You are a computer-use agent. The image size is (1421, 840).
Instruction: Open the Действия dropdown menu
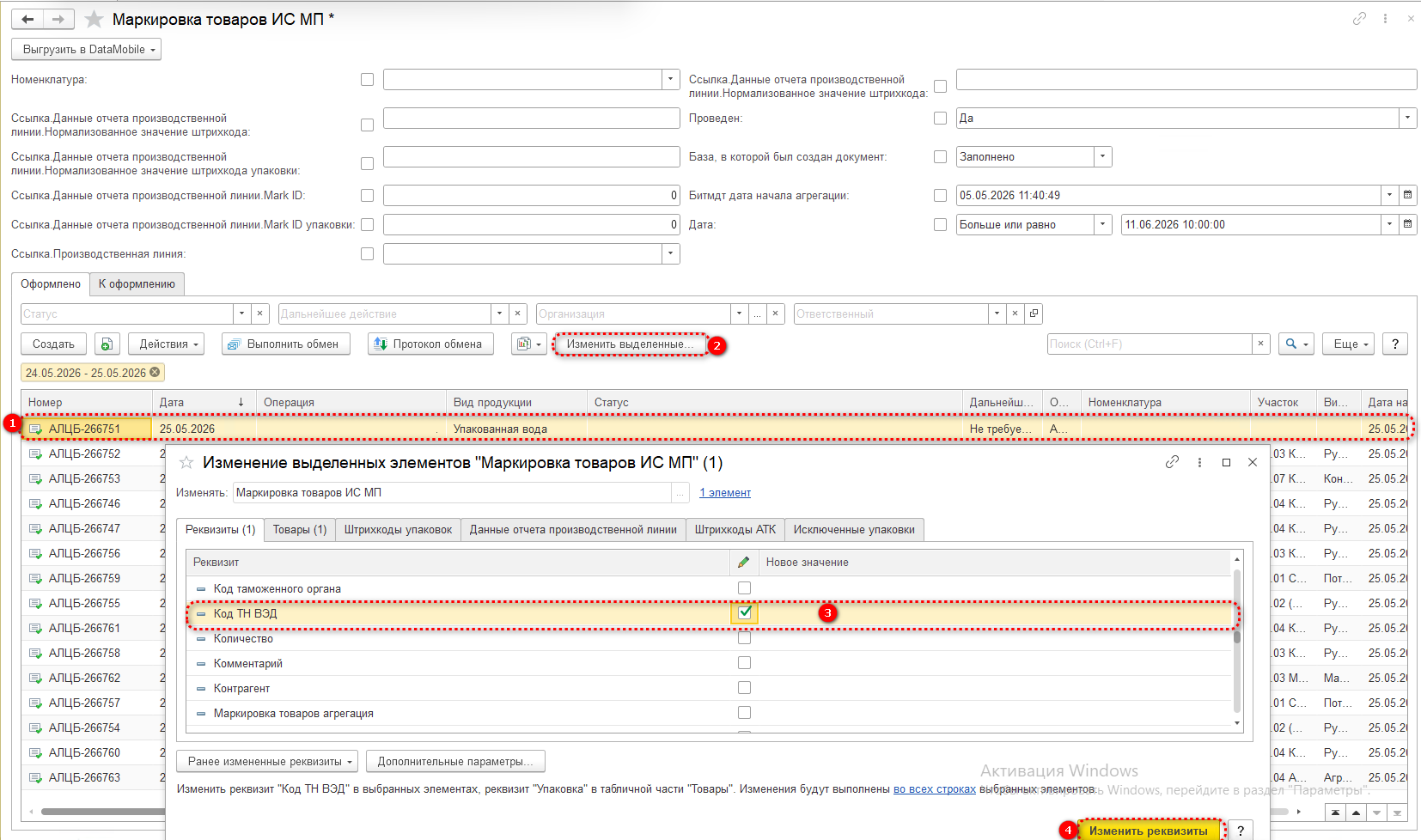click(167, 344)
